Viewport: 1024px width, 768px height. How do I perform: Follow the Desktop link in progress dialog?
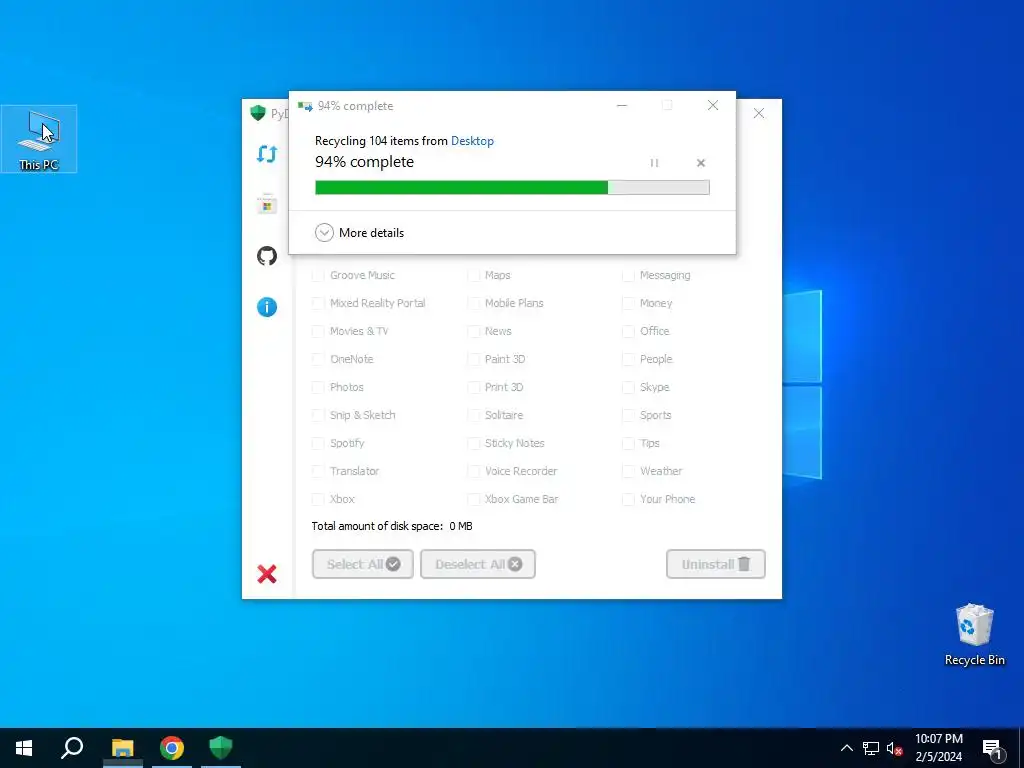tap(472, 141)
